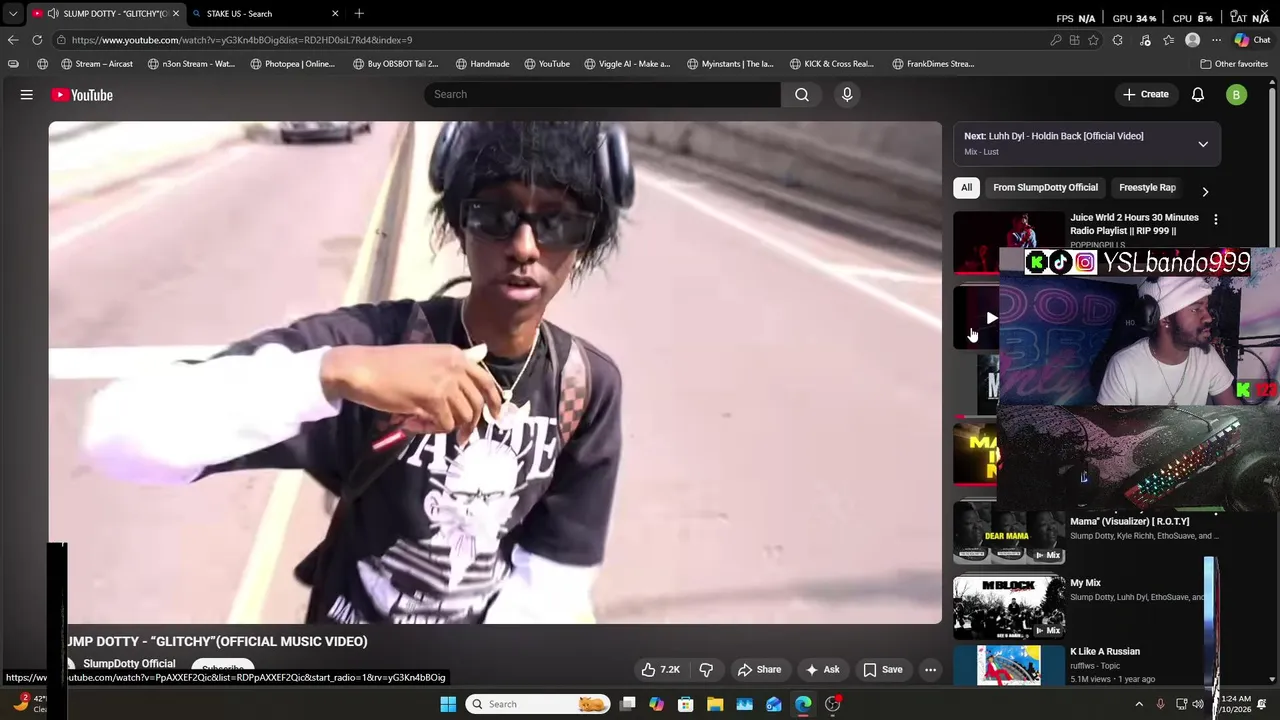
Task: Open Juice Wrld 2 Hours Radio Playlist title
Action: click(x=1134, y=224)
